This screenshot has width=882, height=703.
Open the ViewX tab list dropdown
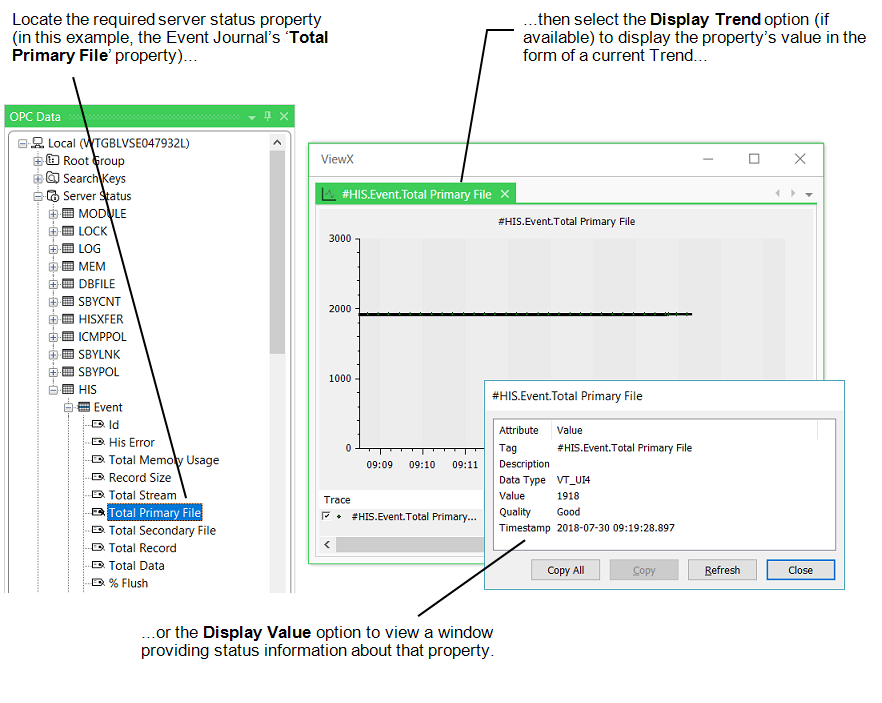click(x=808, y=194)
